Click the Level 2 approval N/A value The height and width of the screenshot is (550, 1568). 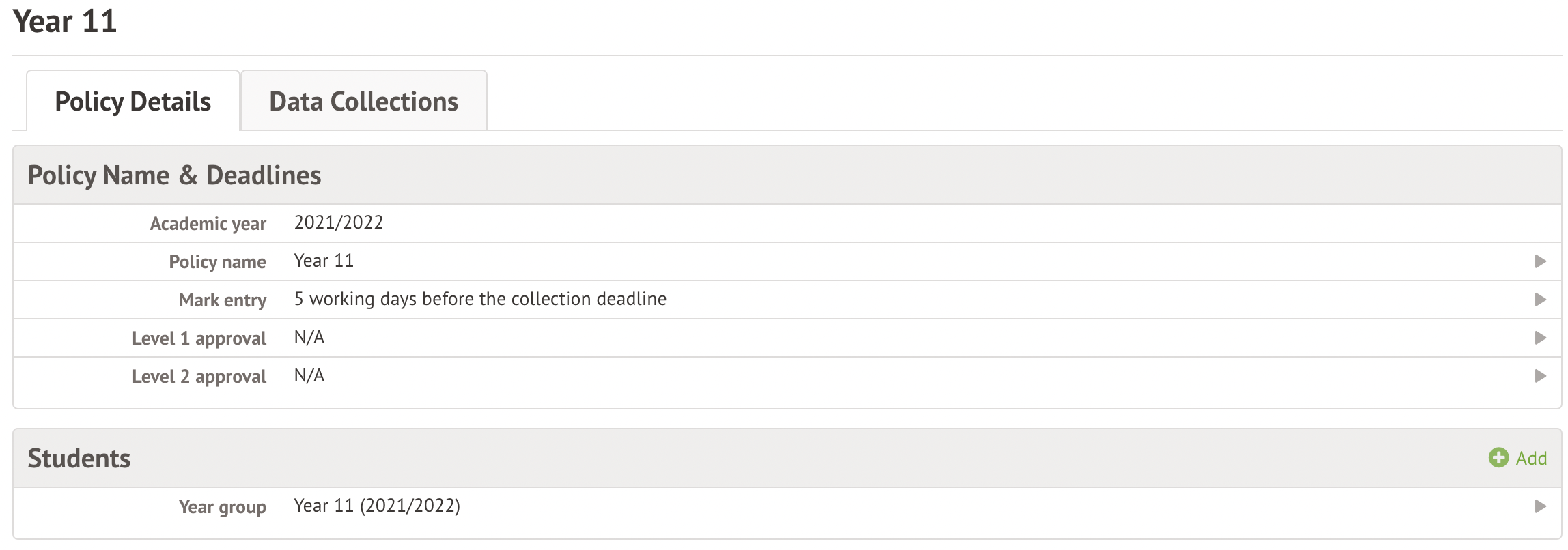click(x=309, y=376)
